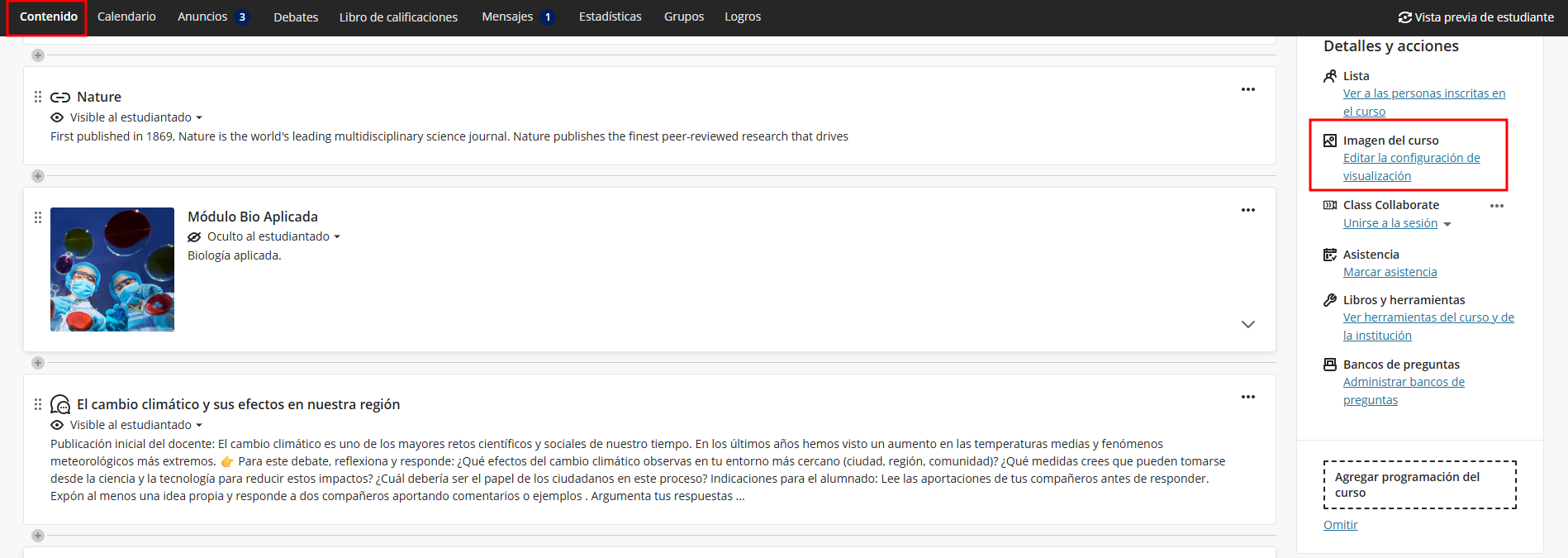The height and width of the screenshot is (558, 1568).
Task: Open options menu for climate change discussion
Action: coord(1247,397)
